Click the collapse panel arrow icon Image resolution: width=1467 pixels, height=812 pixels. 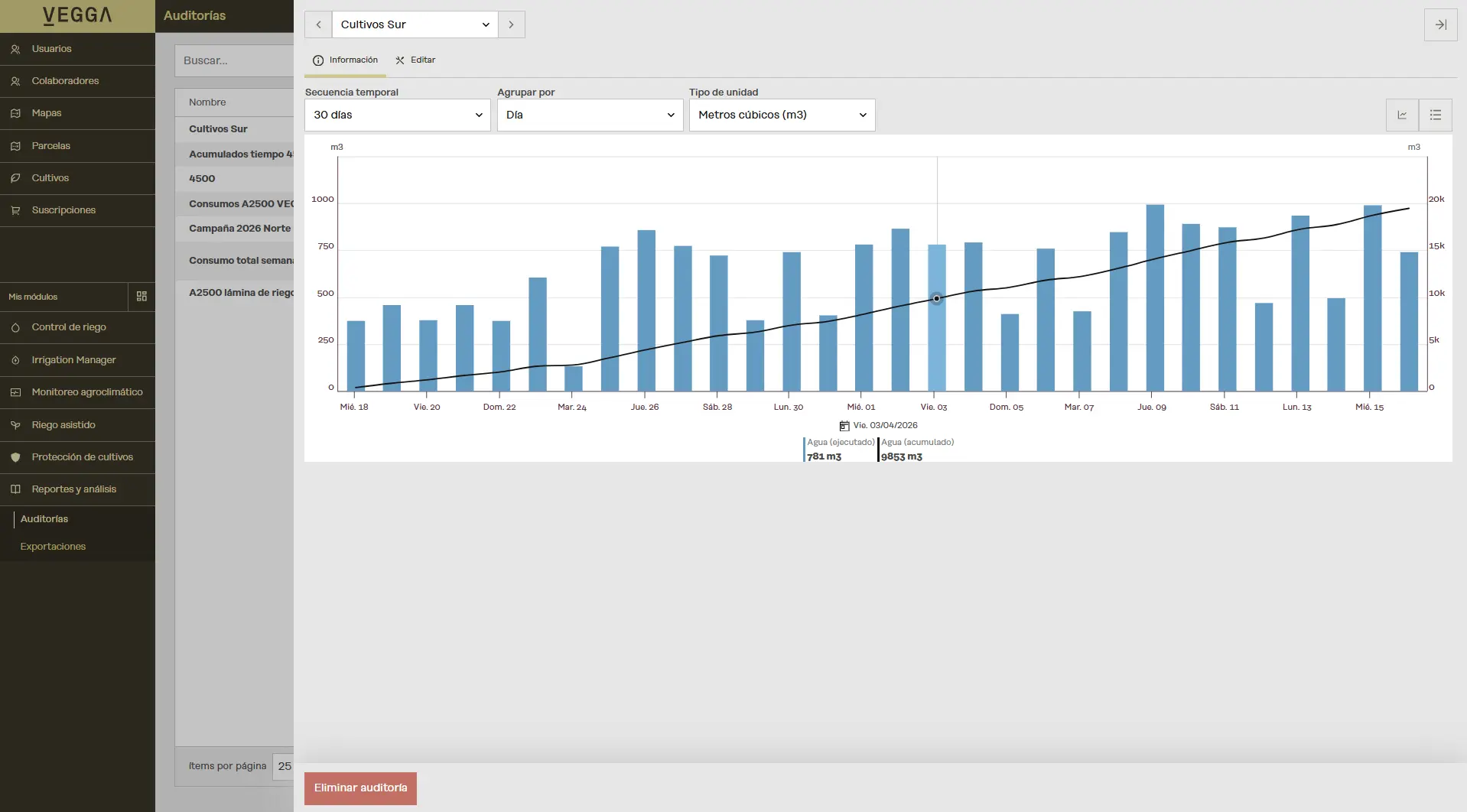[1440, 24]
